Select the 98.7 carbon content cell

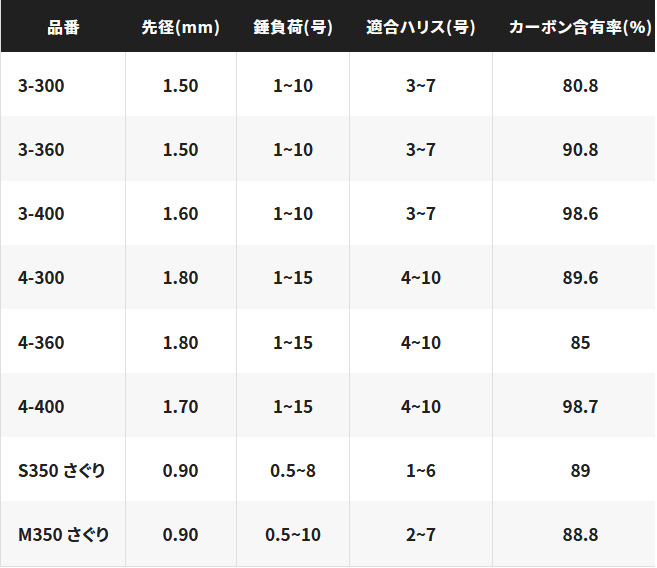(x=580, y=407)
